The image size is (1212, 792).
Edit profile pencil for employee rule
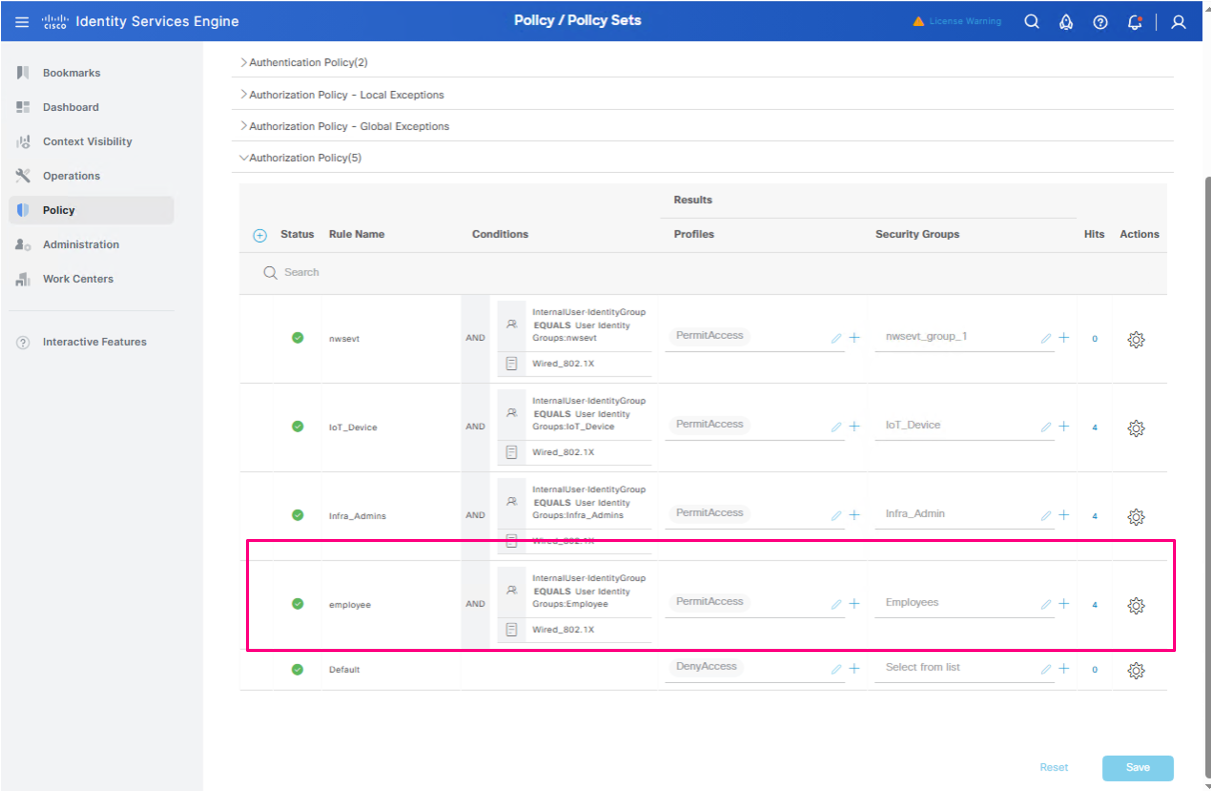pos(836,604)
